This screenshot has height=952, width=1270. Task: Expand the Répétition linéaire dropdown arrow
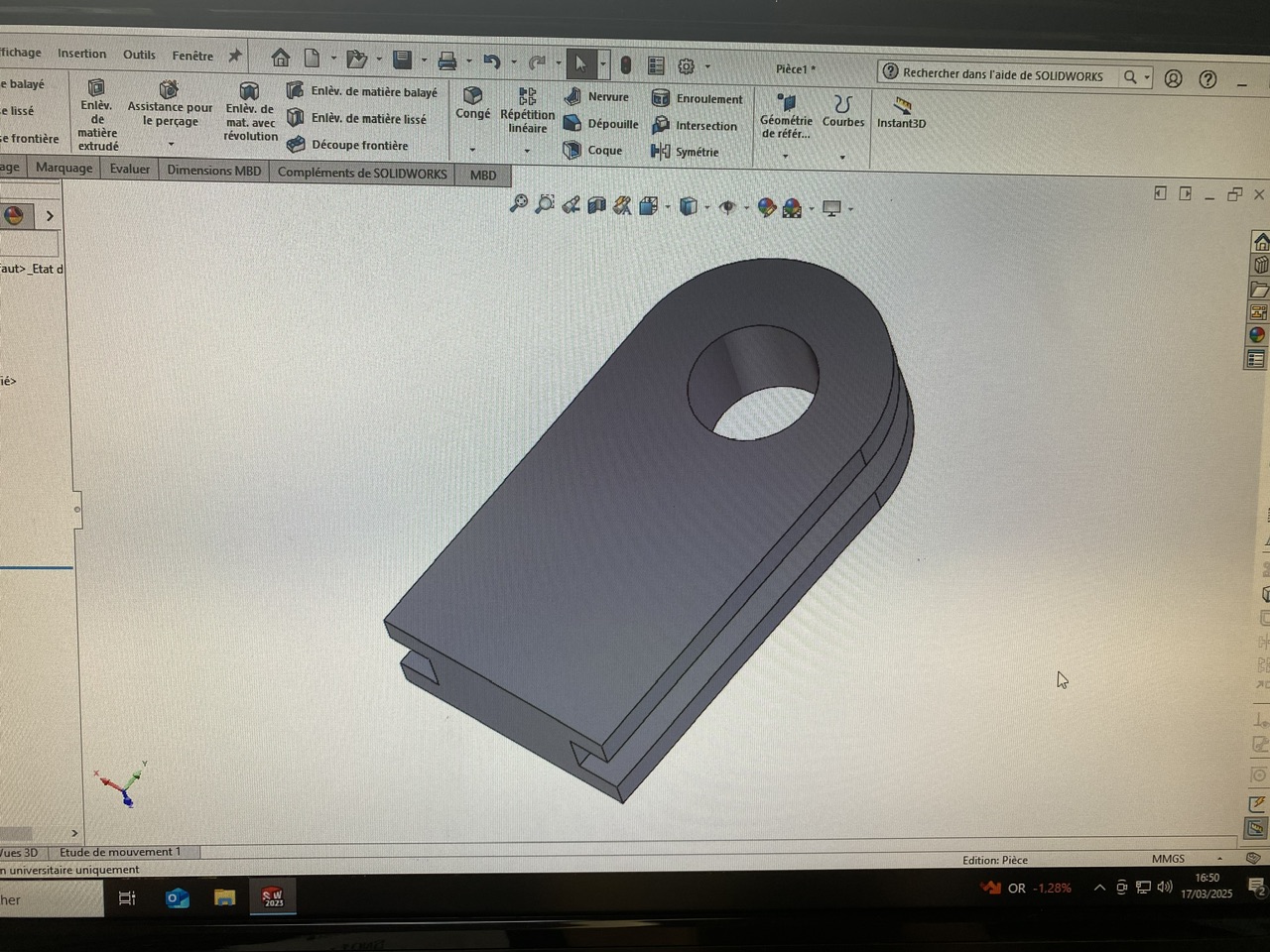pos(527,151)
